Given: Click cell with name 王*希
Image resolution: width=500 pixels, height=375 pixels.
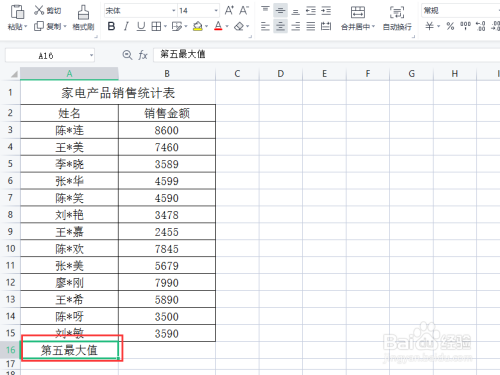Looking at the screenshot, I should pos(69,300).
